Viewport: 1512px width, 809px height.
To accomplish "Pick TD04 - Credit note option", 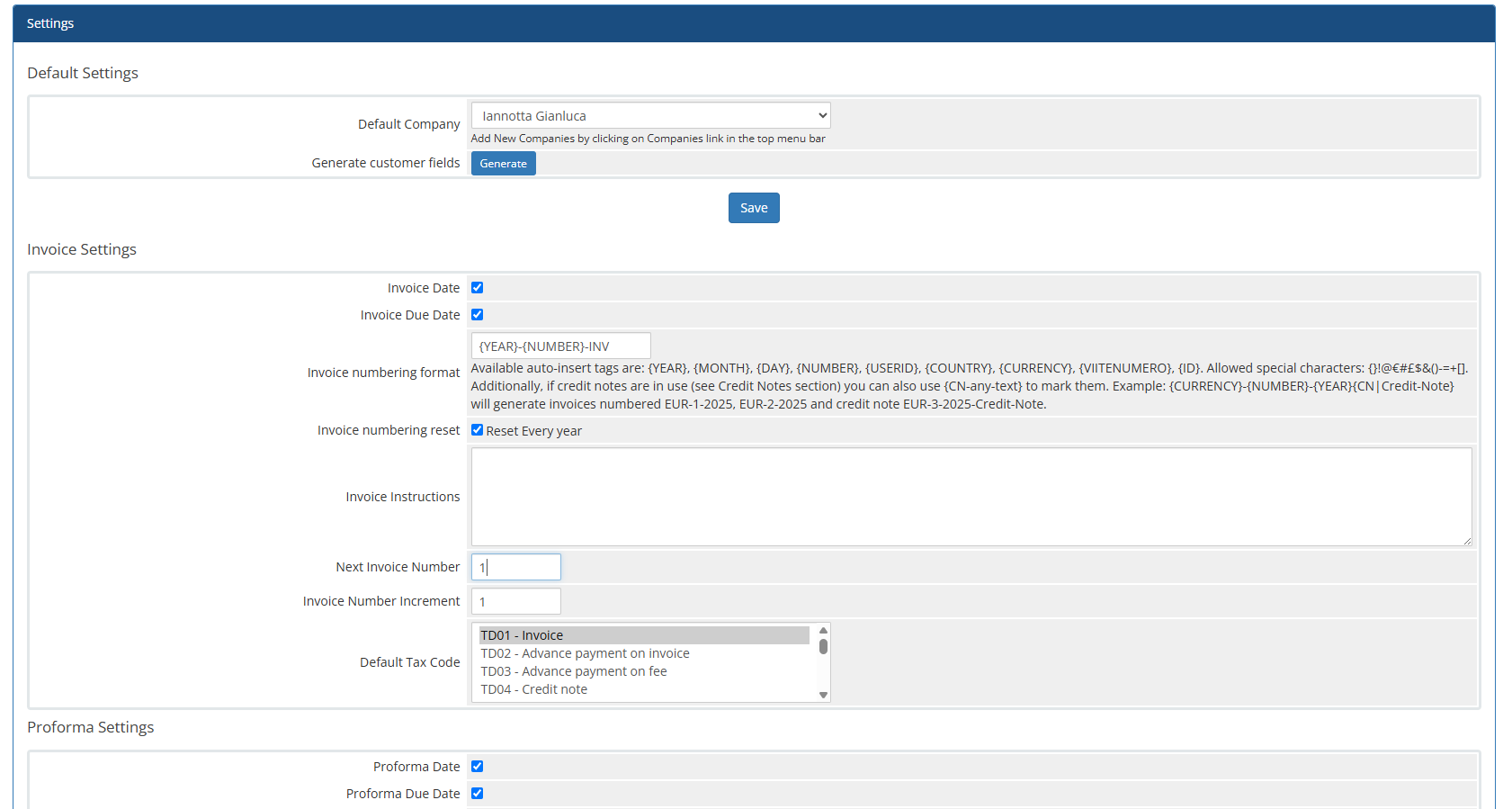I will pos(643,689).
